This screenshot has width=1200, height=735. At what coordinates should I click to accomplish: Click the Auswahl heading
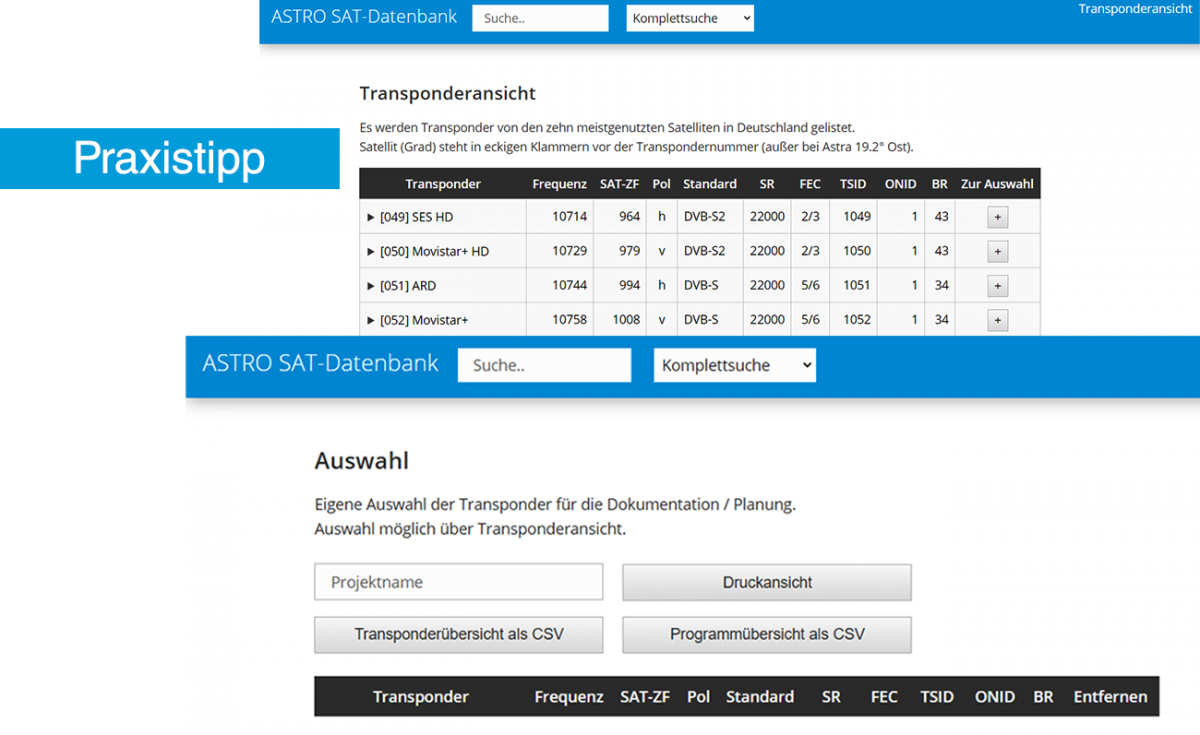pyautogui.click(x=362, y=461)
